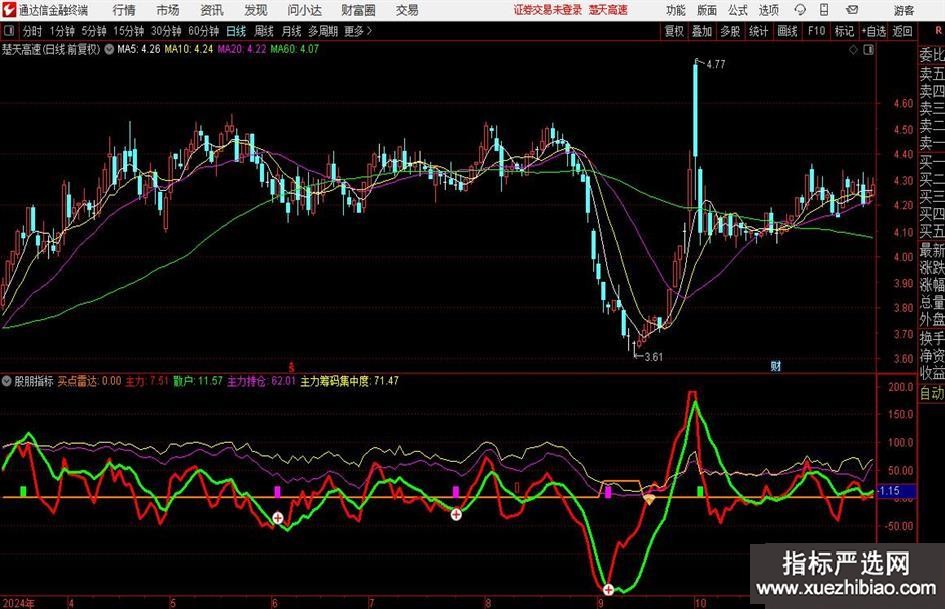The height and width of the screenshot is (609, 945).
Task: Click the MA5: 4.26 label
Action: [x=139, y=49]
